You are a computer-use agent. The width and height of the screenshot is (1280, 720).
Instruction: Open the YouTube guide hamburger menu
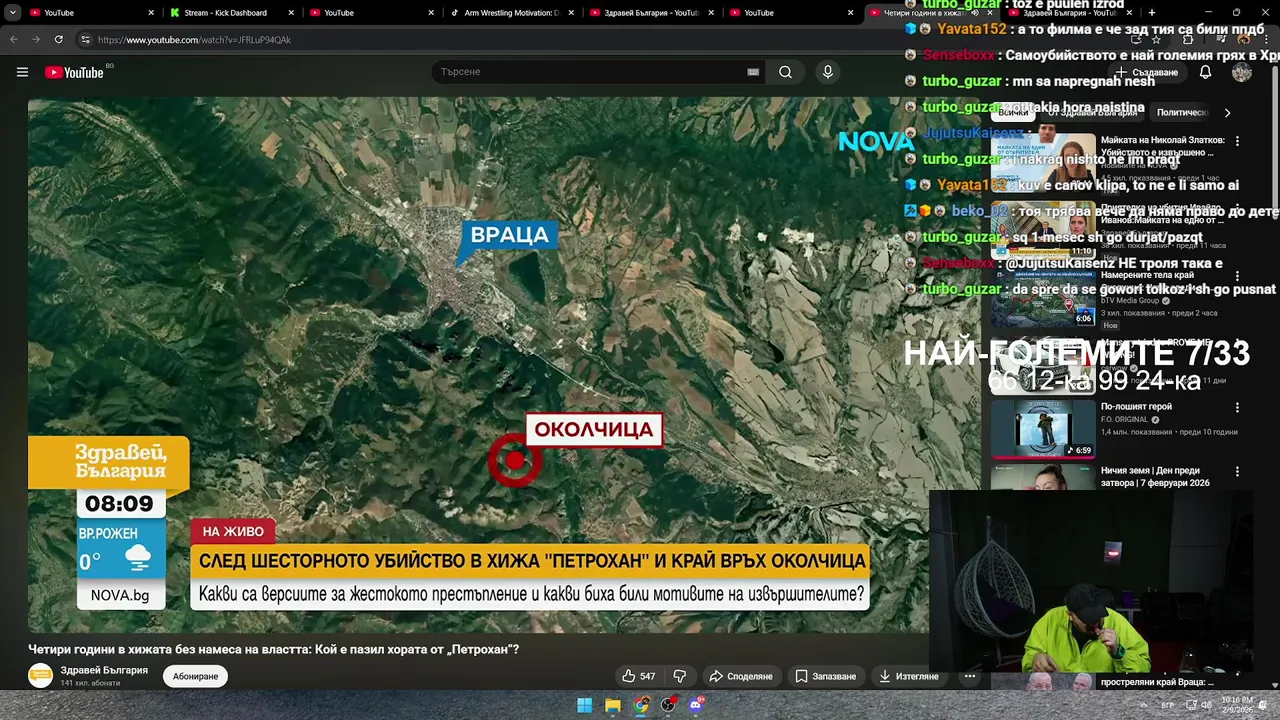[22, 72]
